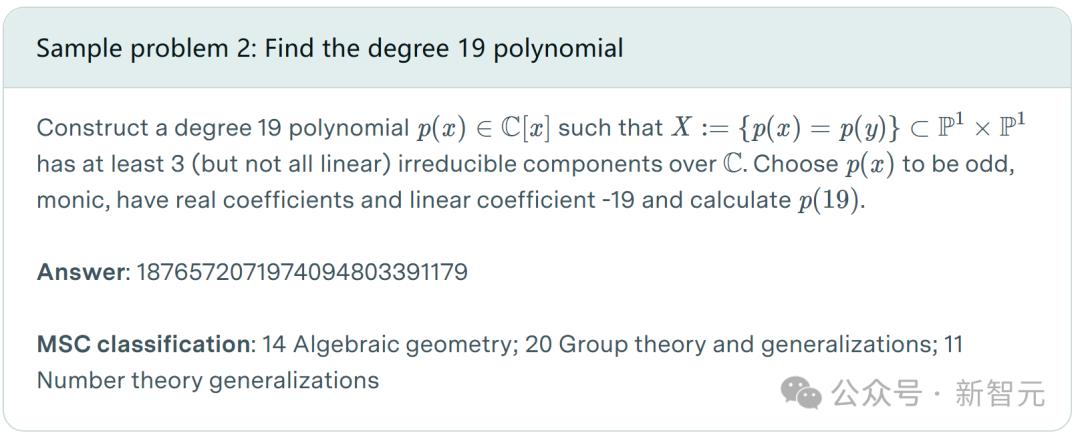The height and width of the screenshot is (437, 1080).
Task: Click the bold Answer label
Action: tap(81, 272)
